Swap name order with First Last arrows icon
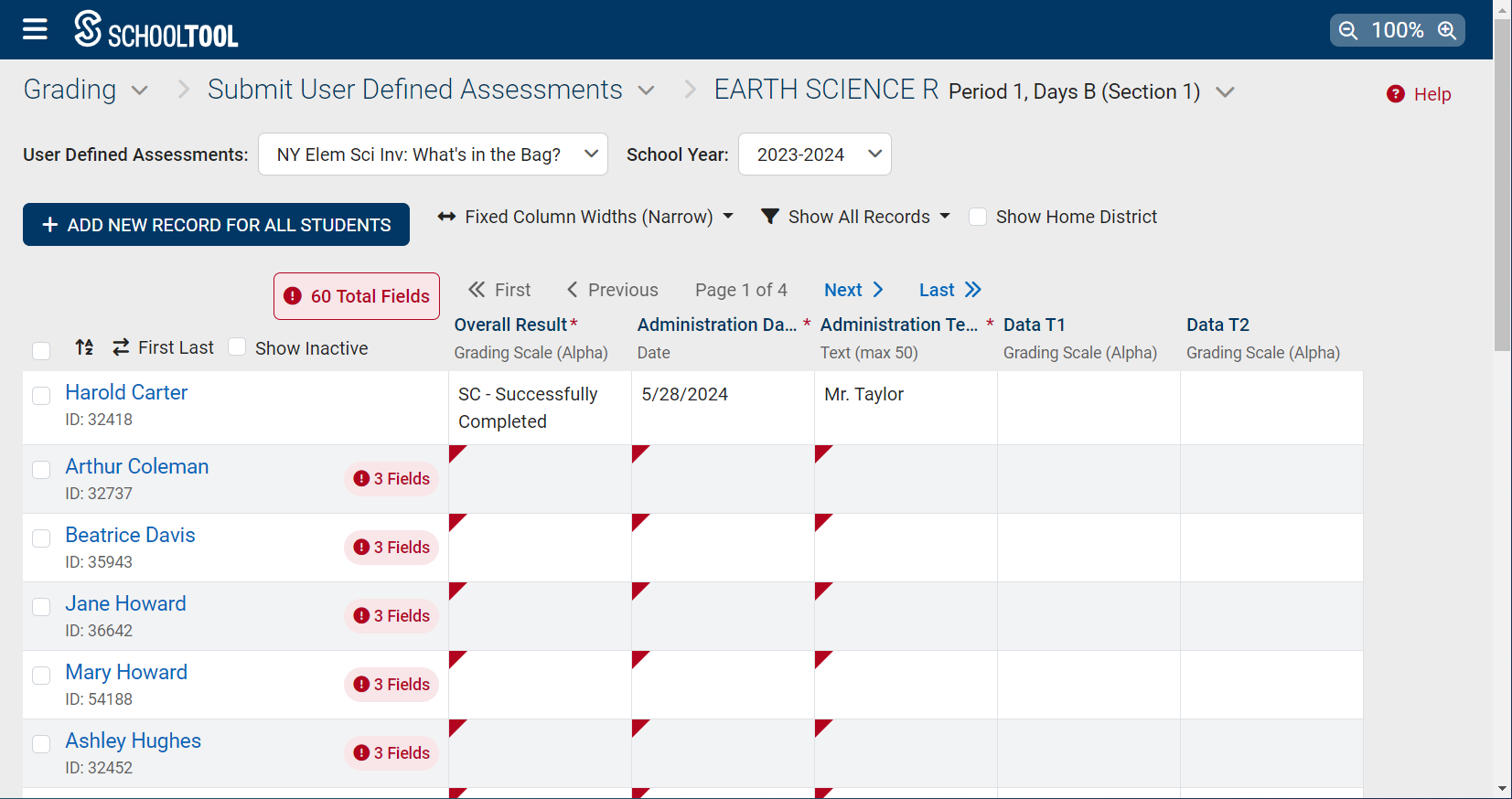Image resolution: width=1512 pixels, height=799 pixels. pos(121,347)
